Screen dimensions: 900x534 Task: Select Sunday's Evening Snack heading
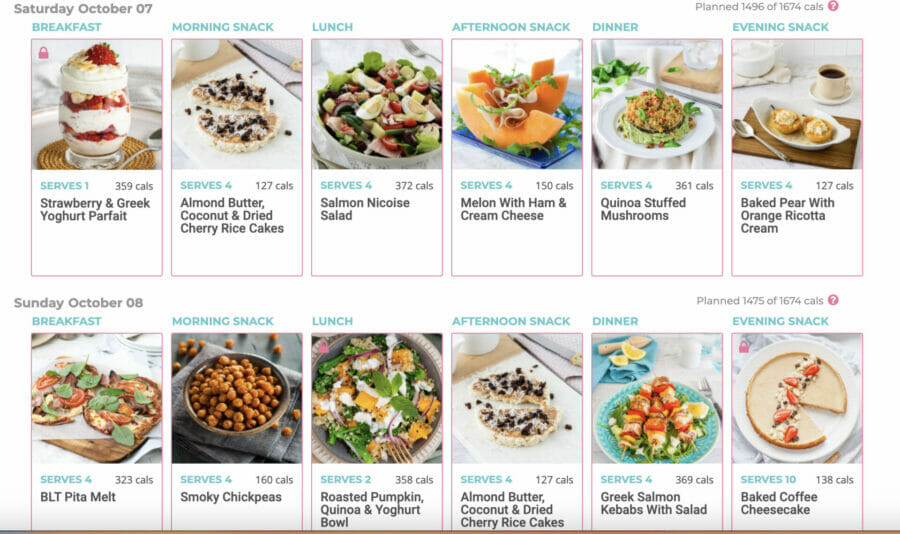click(x=781, y=321)
